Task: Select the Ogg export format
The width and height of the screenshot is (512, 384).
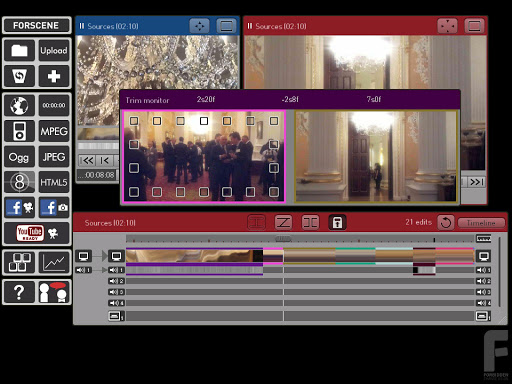Action: (x=19, y=157)
